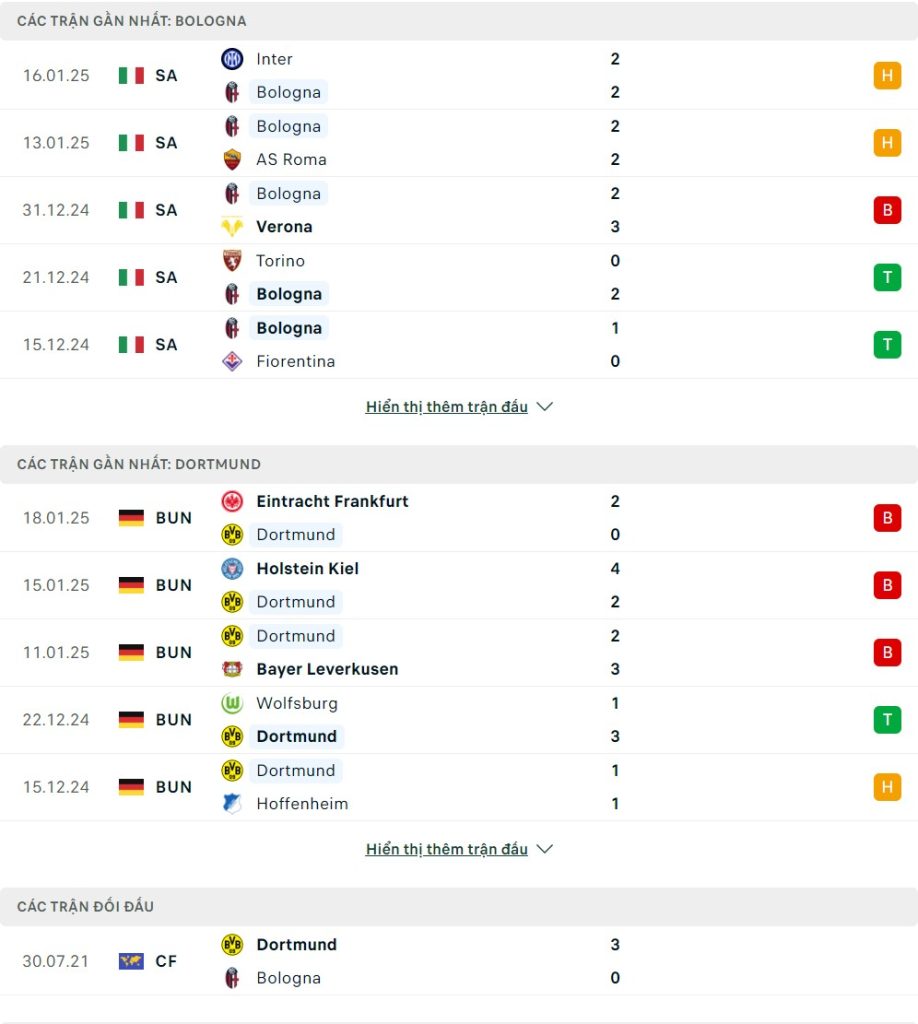This screenshot has width=918, height=1024.
Task: Click the Inter club logo
Action: (x=232, y=59)
